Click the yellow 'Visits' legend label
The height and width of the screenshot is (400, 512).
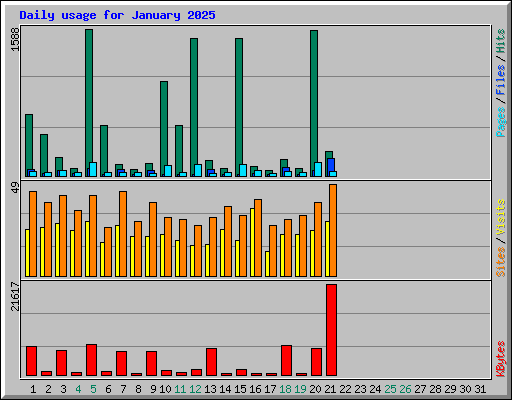pos(501,217)
